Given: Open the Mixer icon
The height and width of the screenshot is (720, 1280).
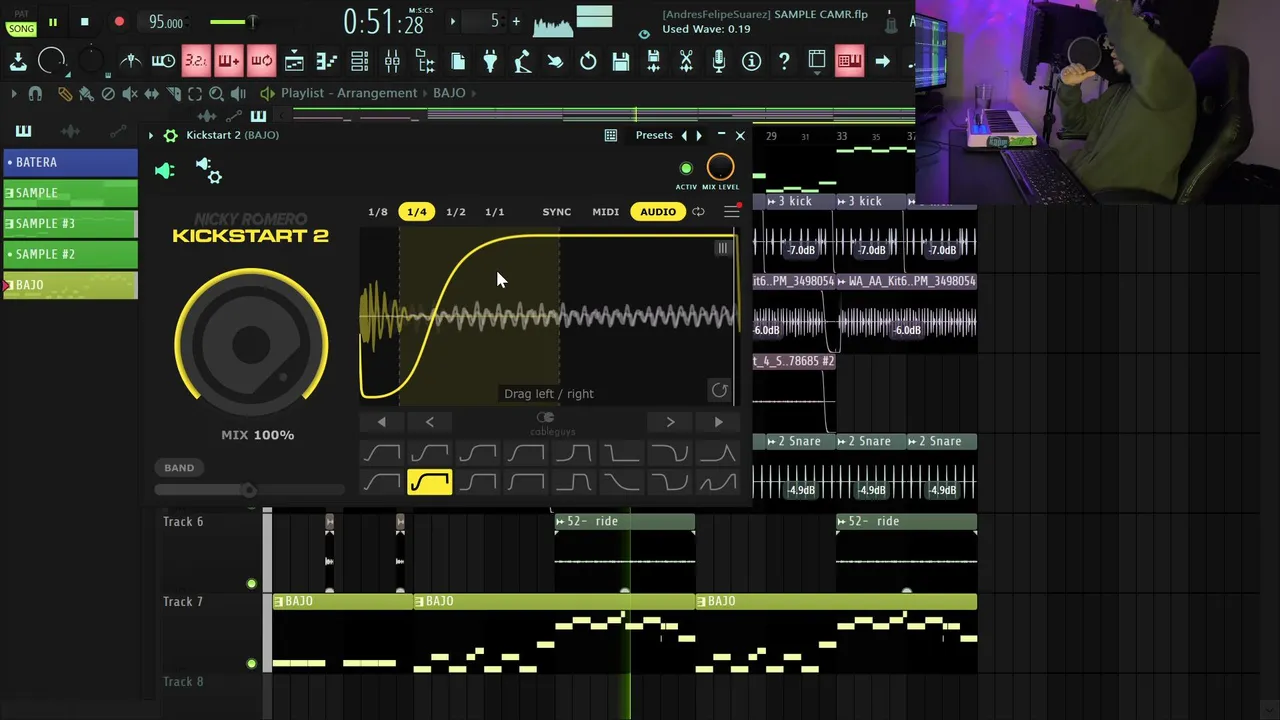Looking at the screenshot, I should tap(392, 61).
